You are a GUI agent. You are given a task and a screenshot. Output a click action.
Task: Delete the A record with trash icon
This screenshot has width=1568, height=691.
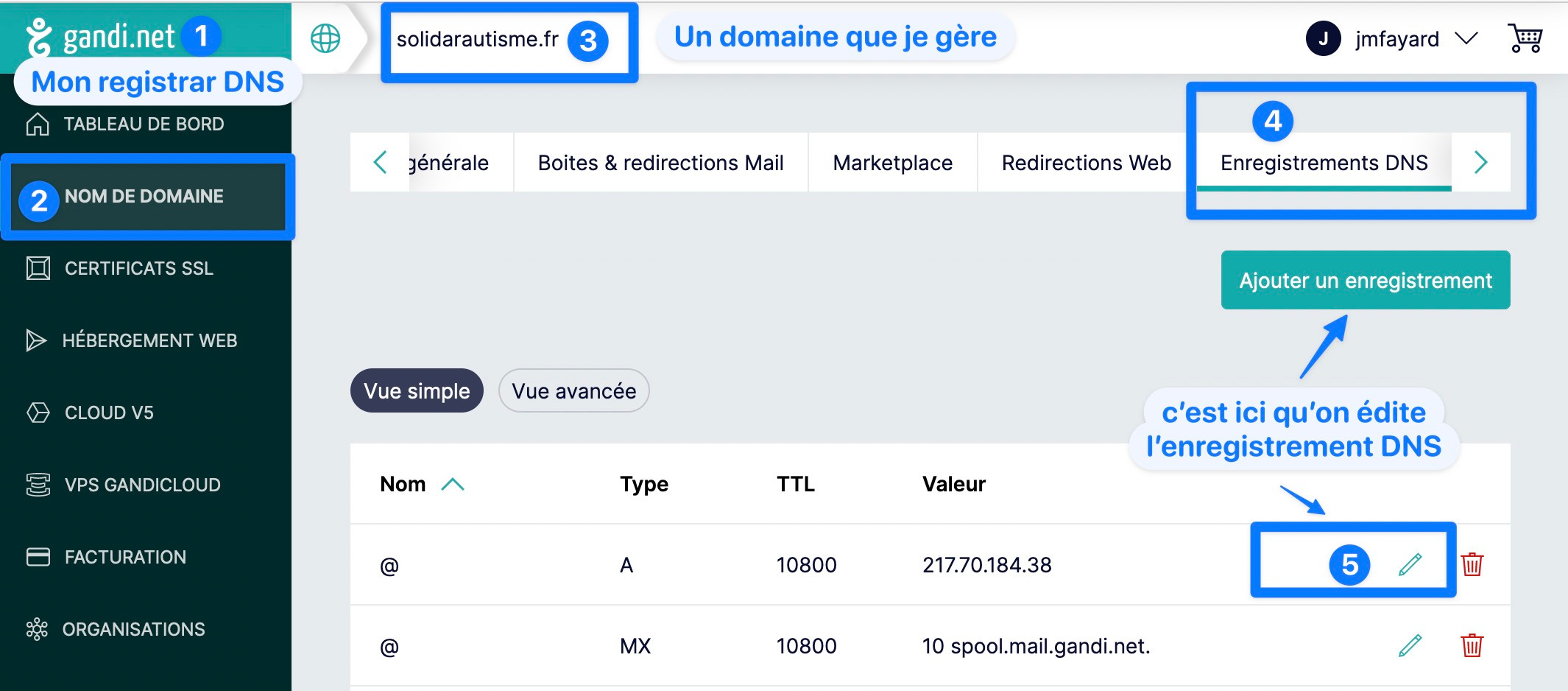[x=1472, y=565]
